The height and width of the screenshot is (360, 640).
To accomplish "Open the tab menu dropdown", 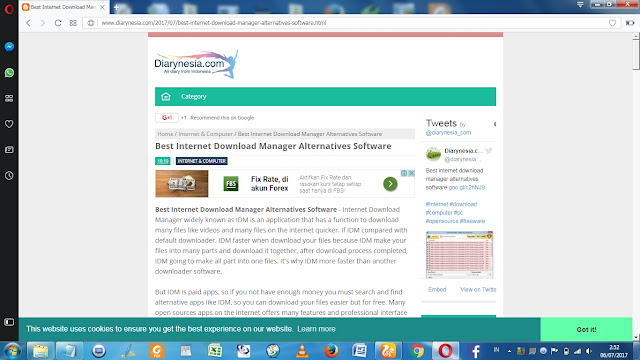I will tap(580, 4).
